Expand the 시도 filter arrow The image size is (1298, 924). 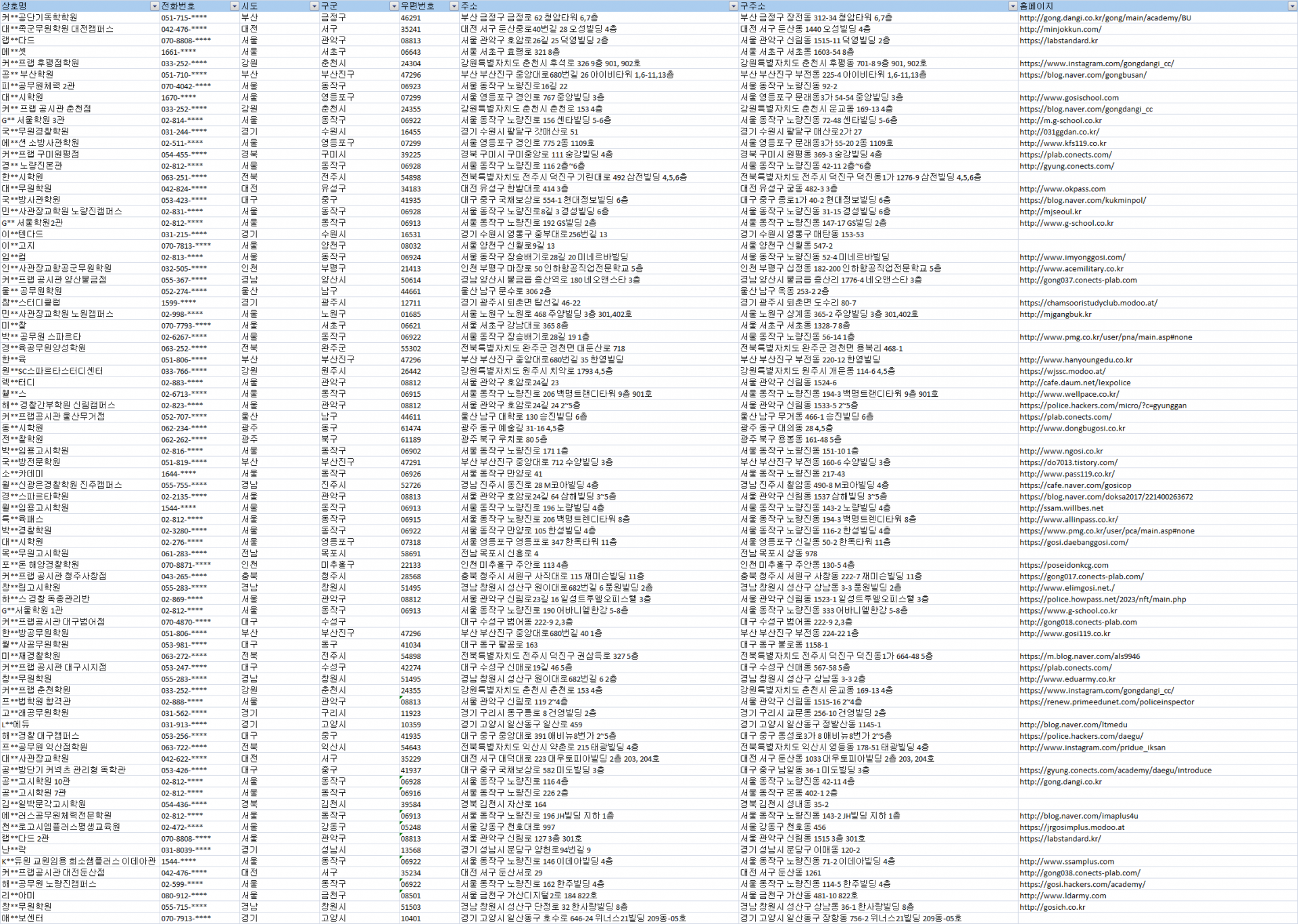coord(314,6)
